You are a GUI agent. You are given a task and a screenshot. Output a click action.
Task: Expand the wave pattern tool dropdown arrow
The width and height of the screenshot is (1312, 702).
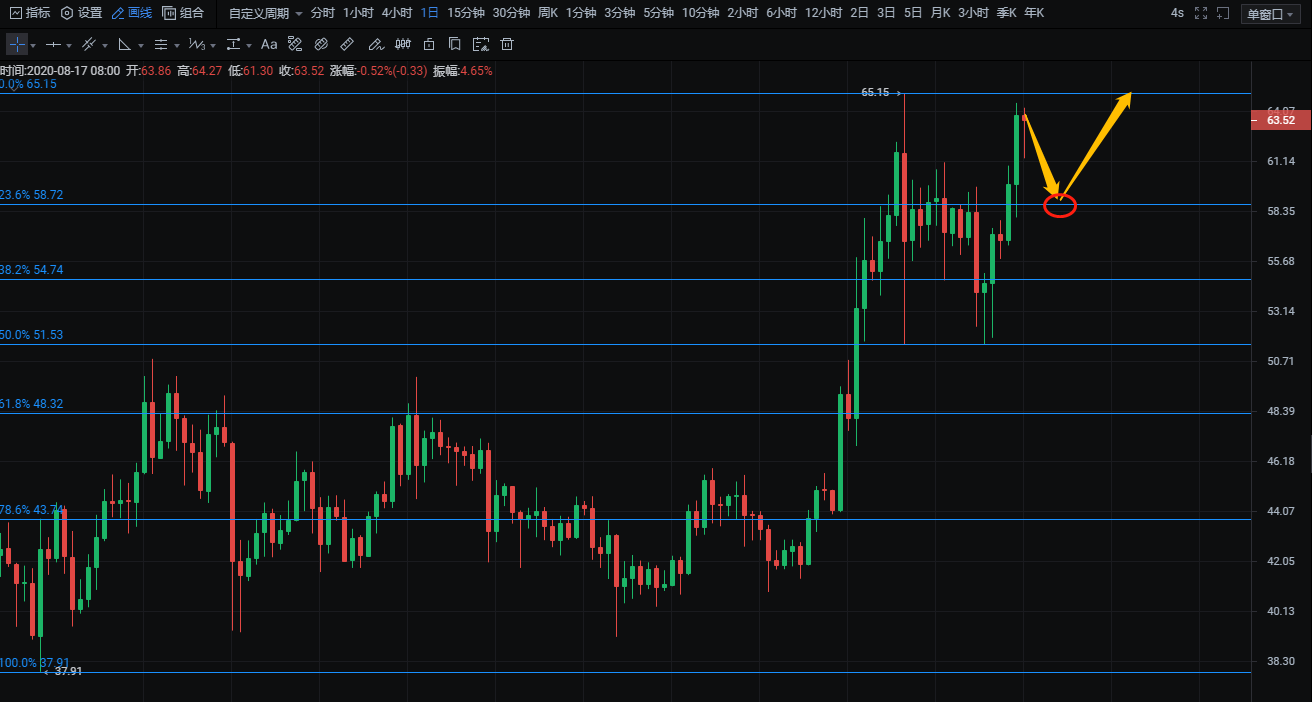(x=214, y=46)
